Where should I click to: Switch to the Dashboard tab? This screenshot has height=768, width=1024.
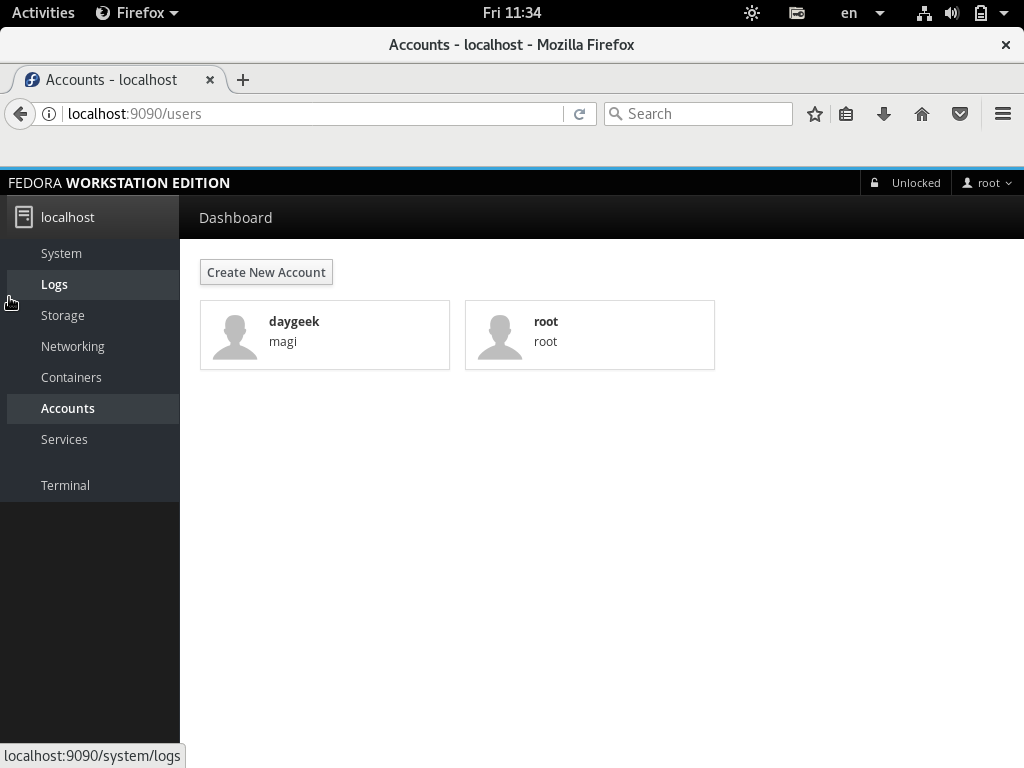(x=236, y=218)
